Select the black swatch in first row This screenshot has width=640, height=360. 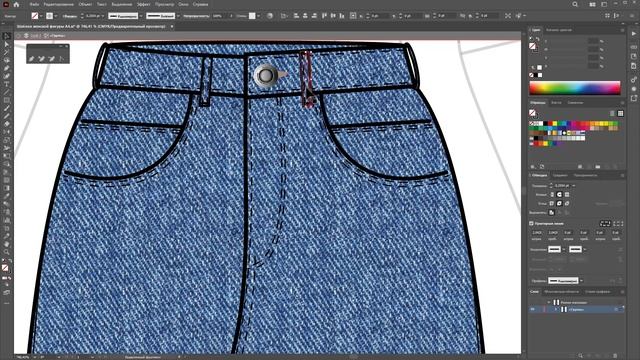coord(546,123)
